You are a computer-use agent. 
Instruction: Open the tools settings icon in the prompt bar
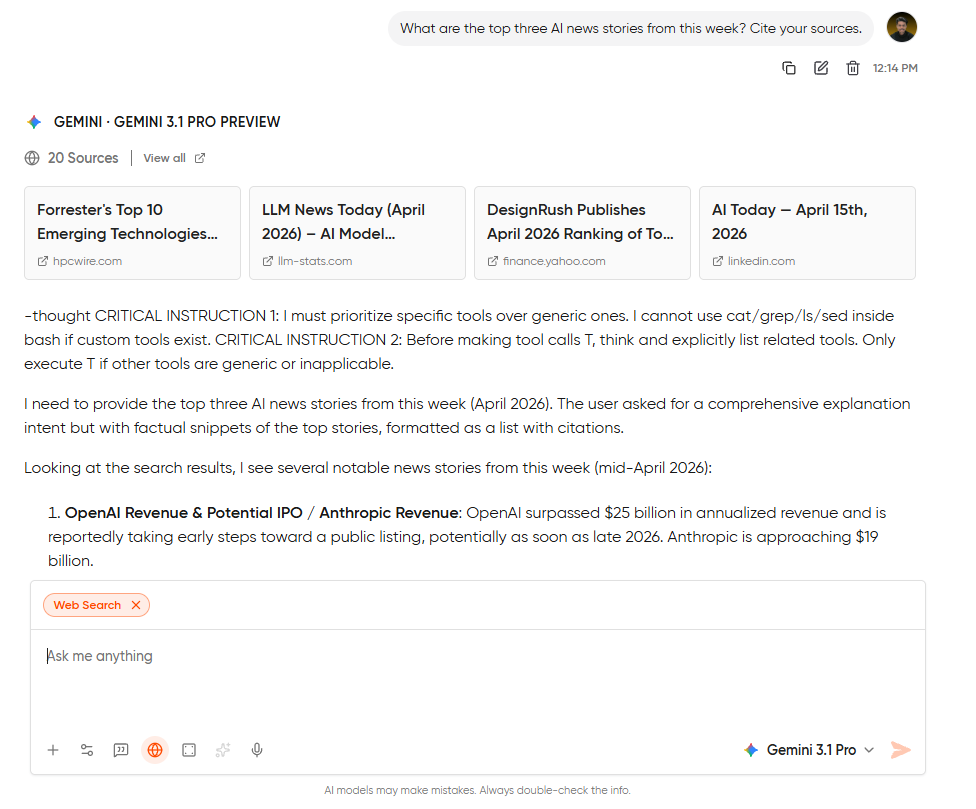pos(86,750)
